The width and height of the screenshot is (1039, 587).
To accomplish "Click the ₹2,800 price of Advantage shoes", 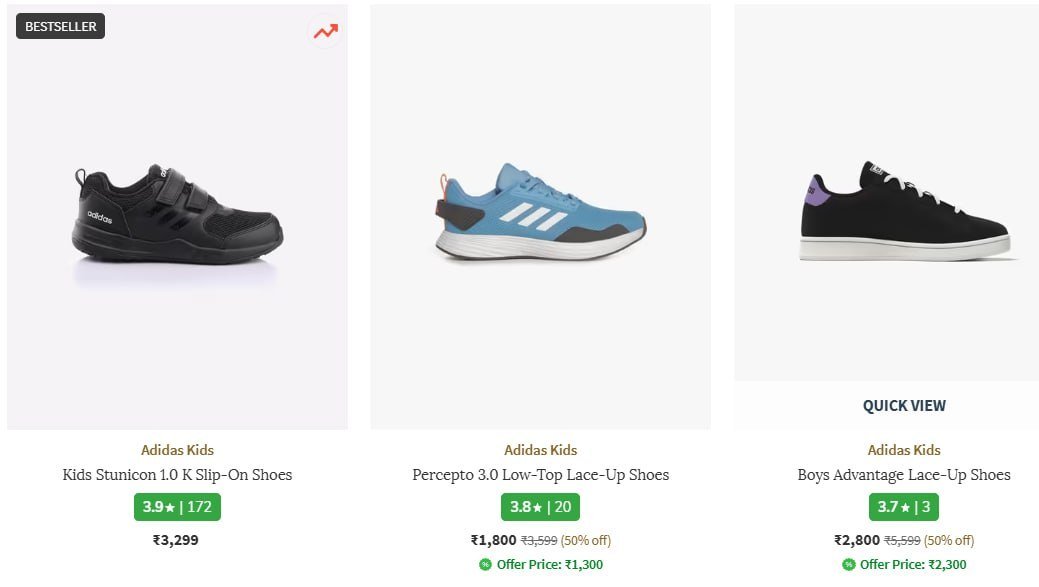I will pyautogui.click(x=857, y=540).
